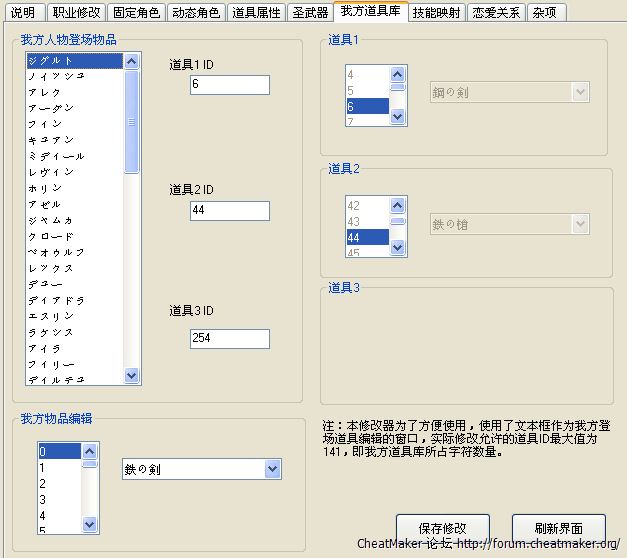The image size is (627, 558).
Task: Select entry 43 in the 道具2 list
Action: [353, 221]
